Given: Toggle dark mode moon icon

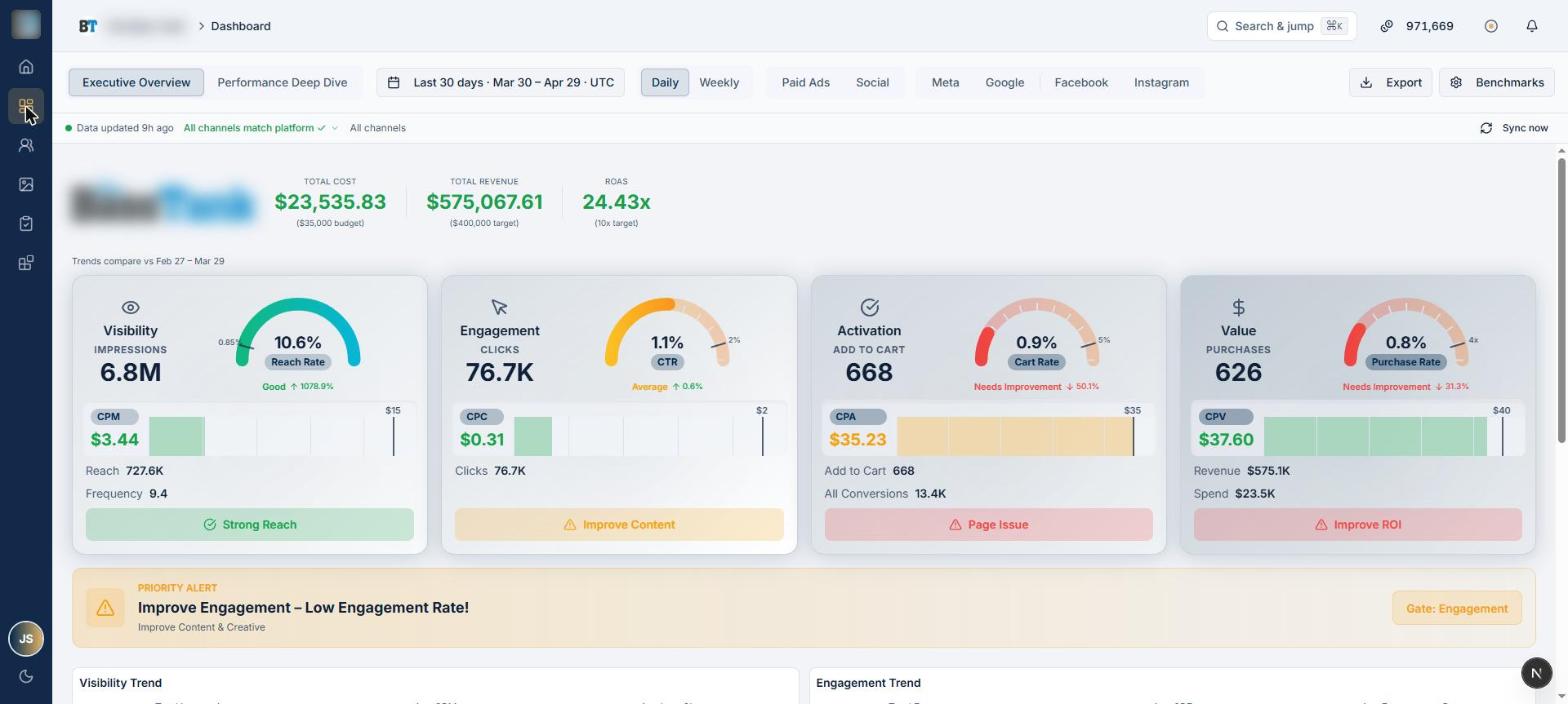Looking at the screenshot, I should click(26, 676).
